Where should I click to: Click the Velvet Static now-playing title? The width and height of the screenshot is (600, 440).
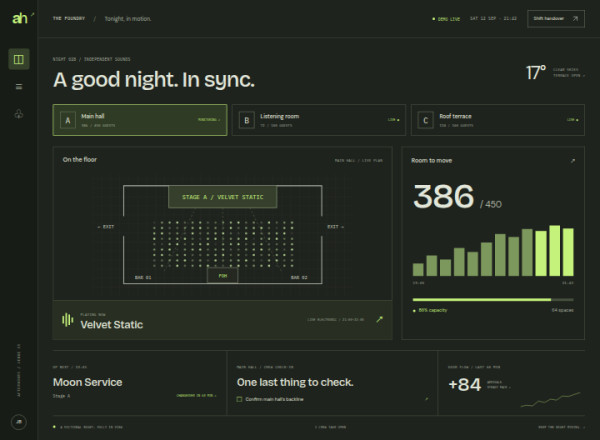point(112,324)
